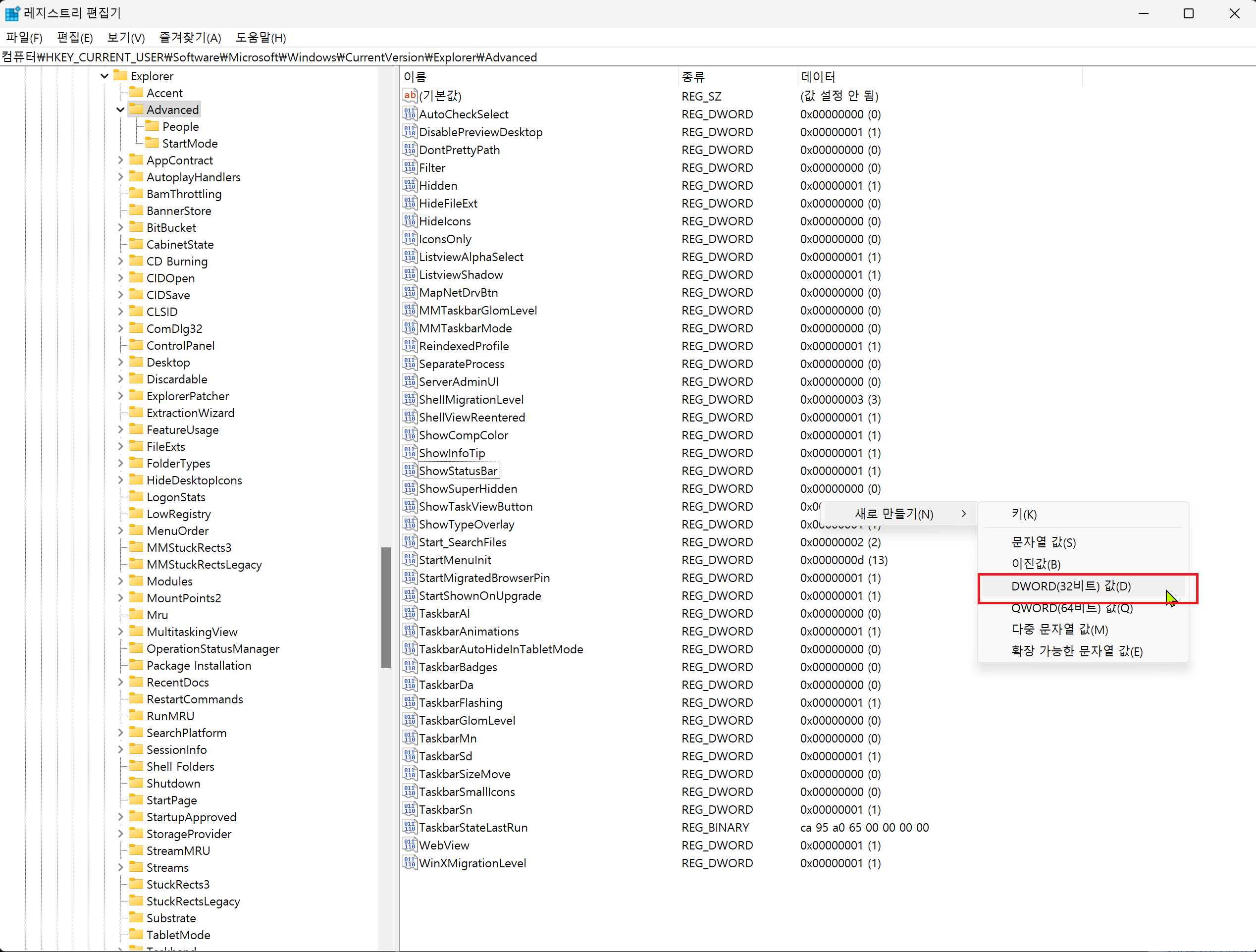Collapse the Explorer key in tree
This screenshot has width=1256, height=952.
click(105, 76)
